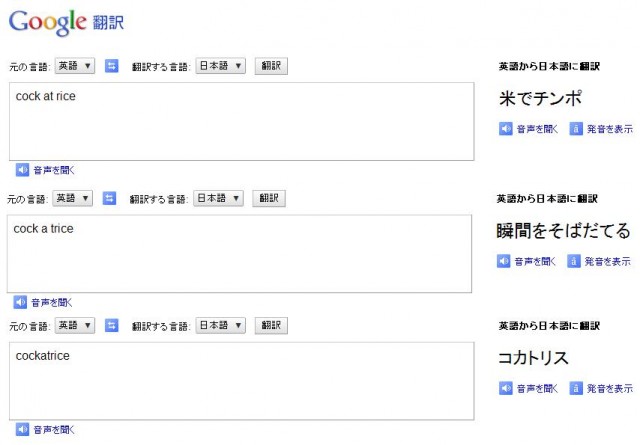Play audio for input 'cockatrice'
This screenshot has width=640, height=445.
point(22,429)
